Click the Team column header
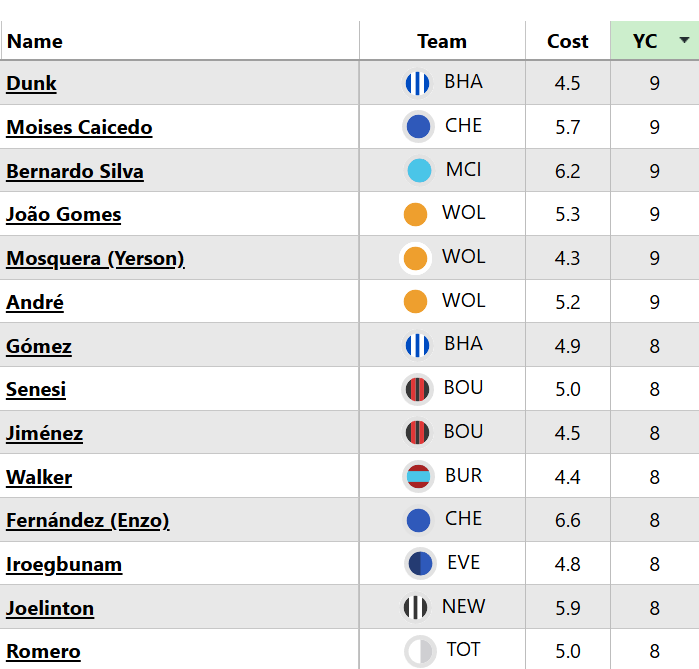The image size is (699, 669). point(442,42)
